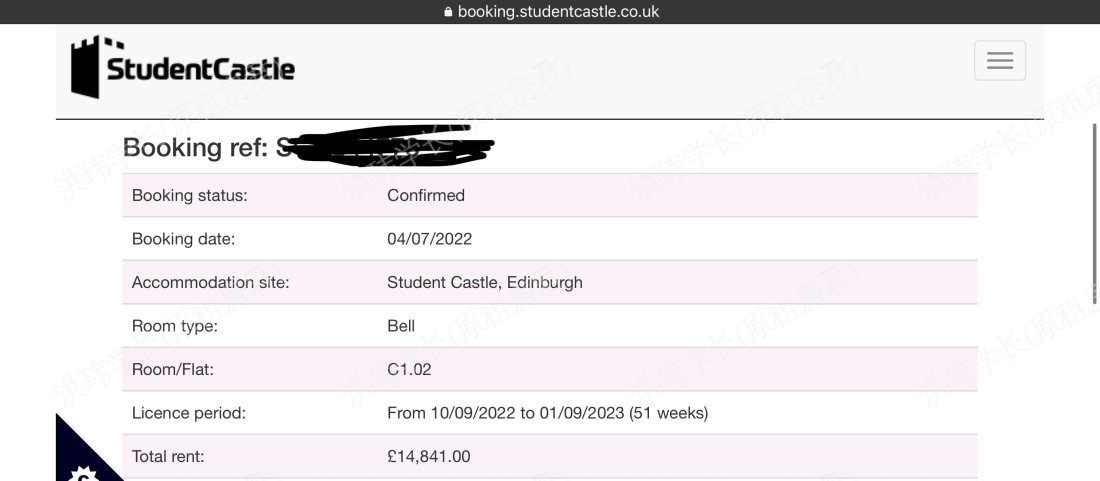
Task: Select the booking date 04/07/2022
Action: coord(429,239)
